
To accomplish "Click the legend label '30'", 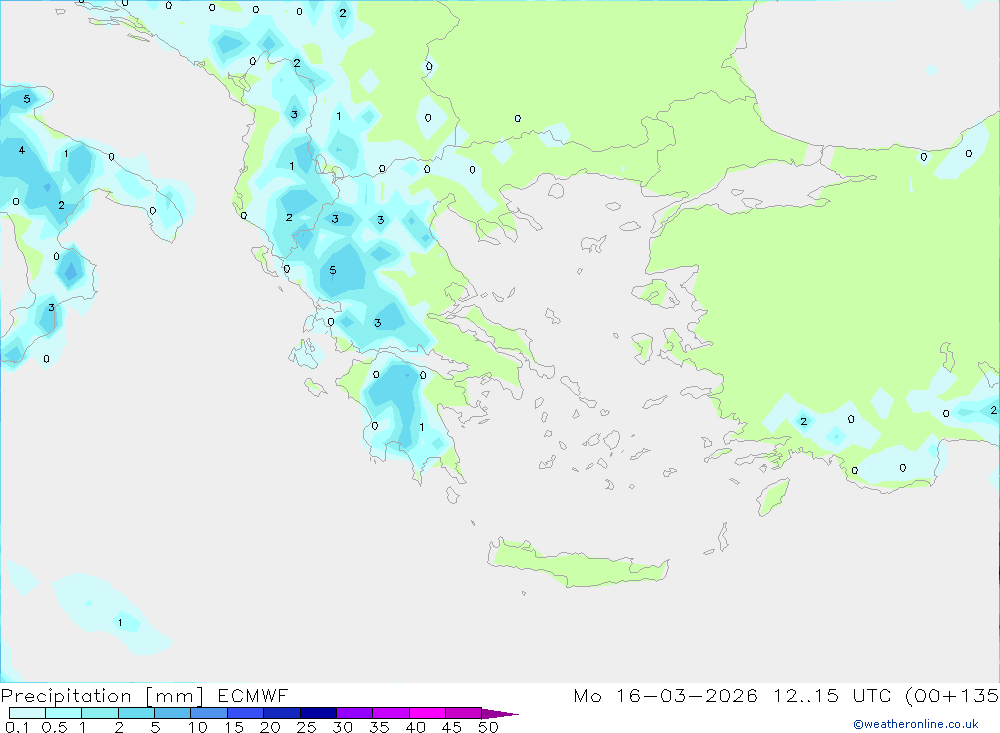I will click(x=342, y=727).
